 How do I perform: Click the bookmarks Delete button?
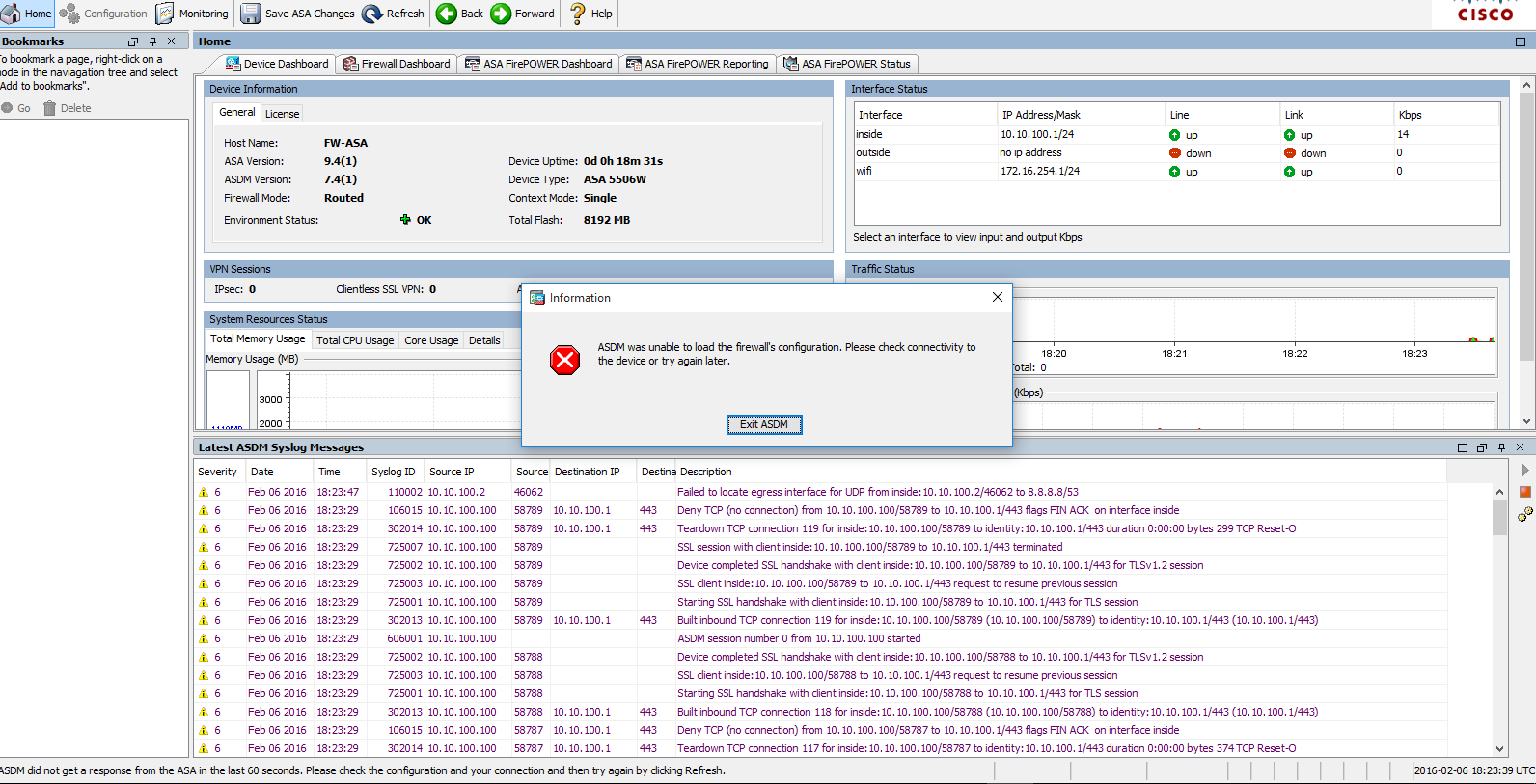(67, 108)
